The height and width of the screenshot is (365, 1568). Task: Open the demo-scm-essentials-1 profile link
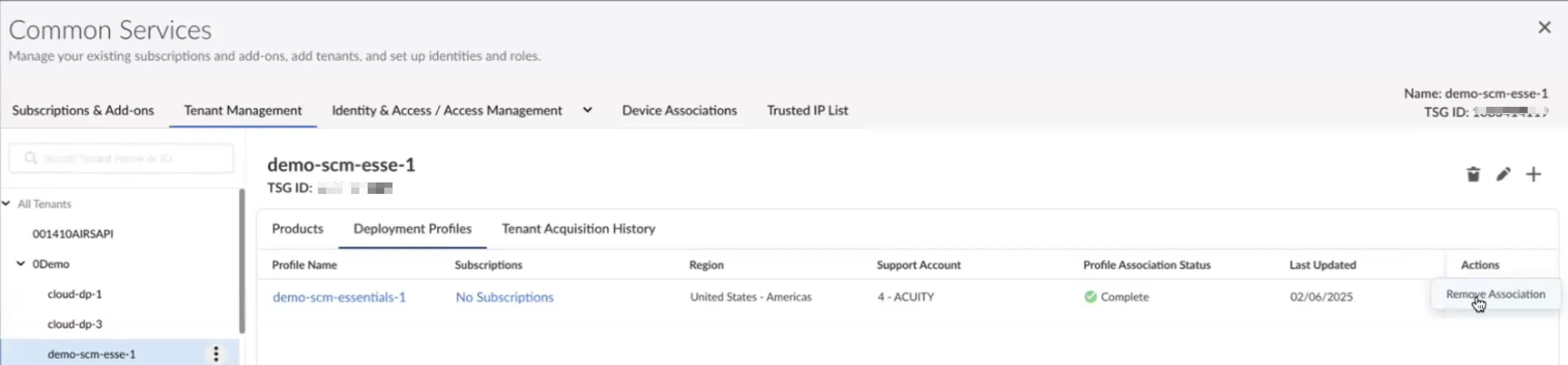339,297
